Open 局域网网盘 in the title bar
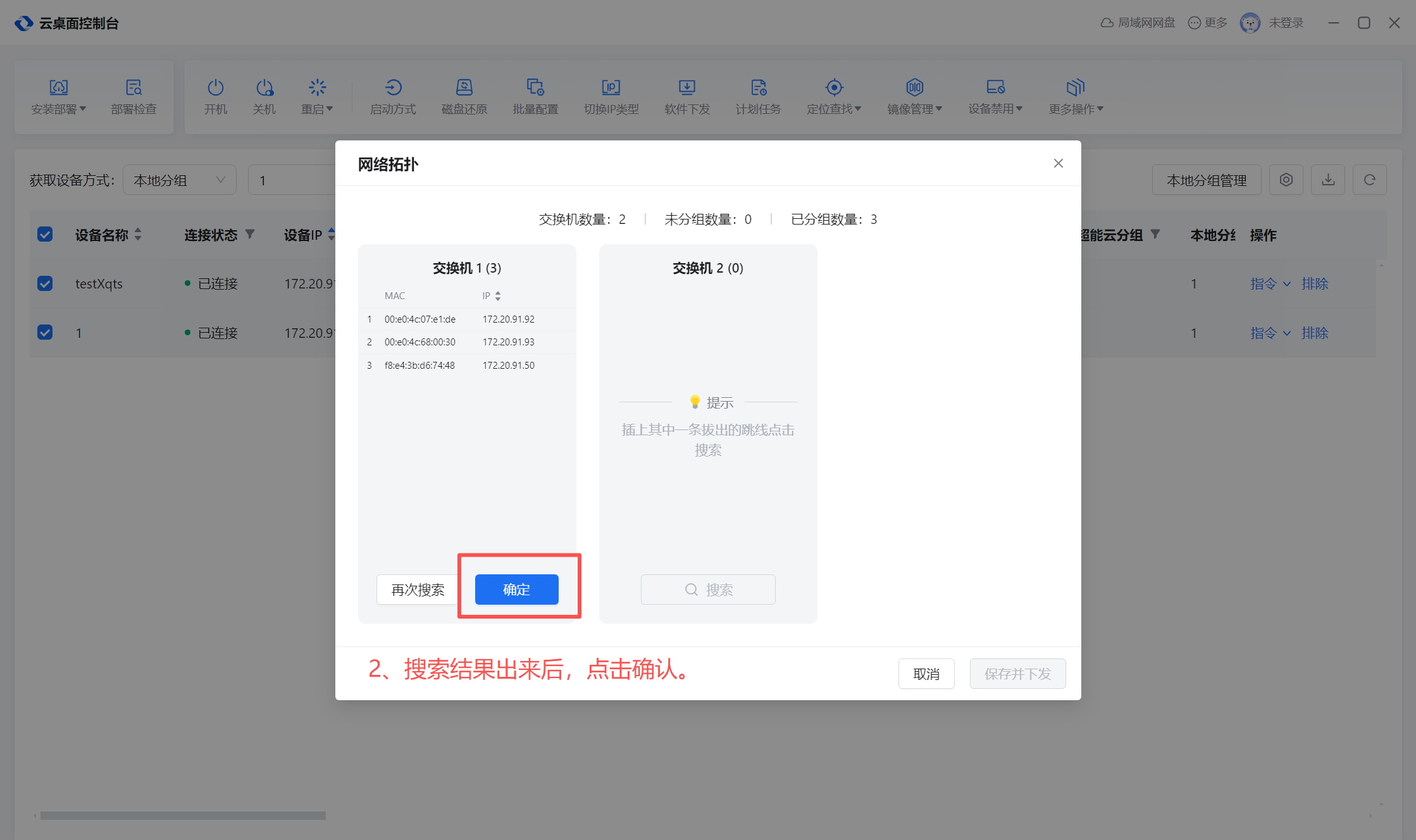This screenshot has width=1416, height=840. [1138, 23]
